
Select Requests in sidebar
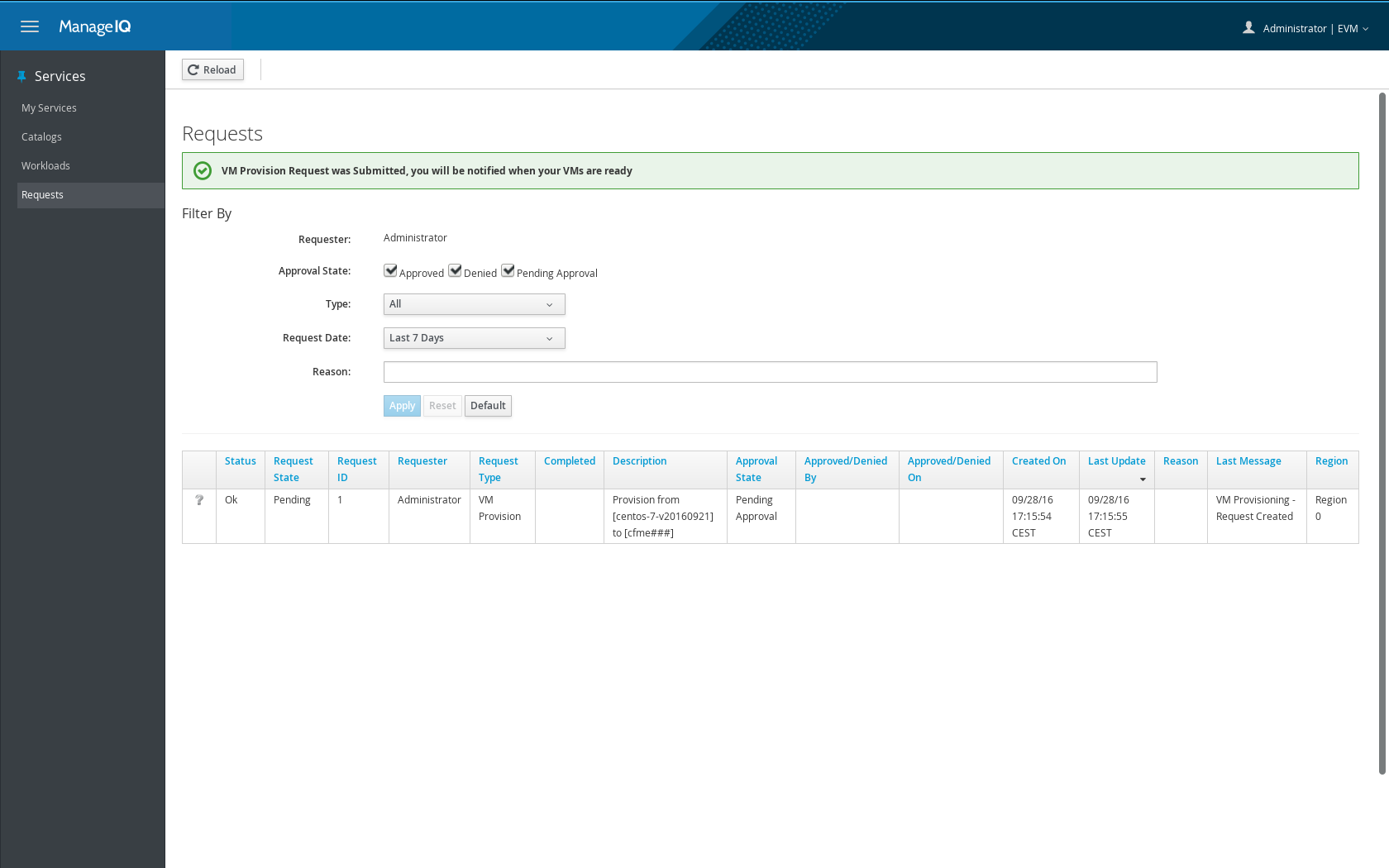[91, 195]
